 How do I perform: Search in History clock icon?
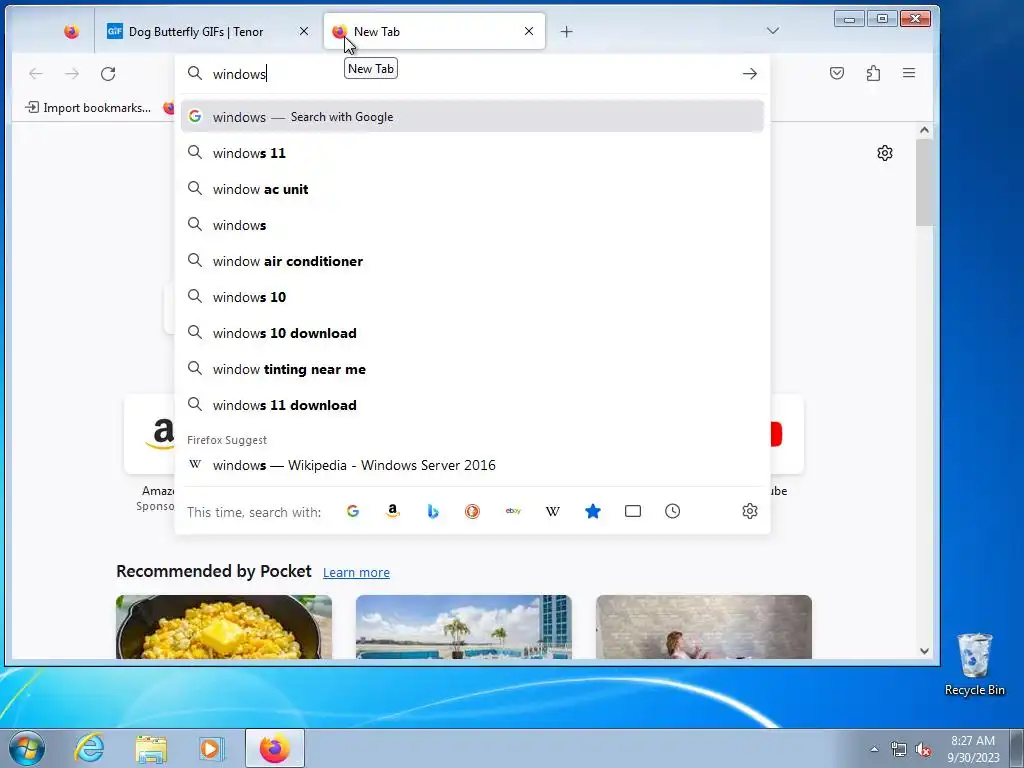pos(673,511)
